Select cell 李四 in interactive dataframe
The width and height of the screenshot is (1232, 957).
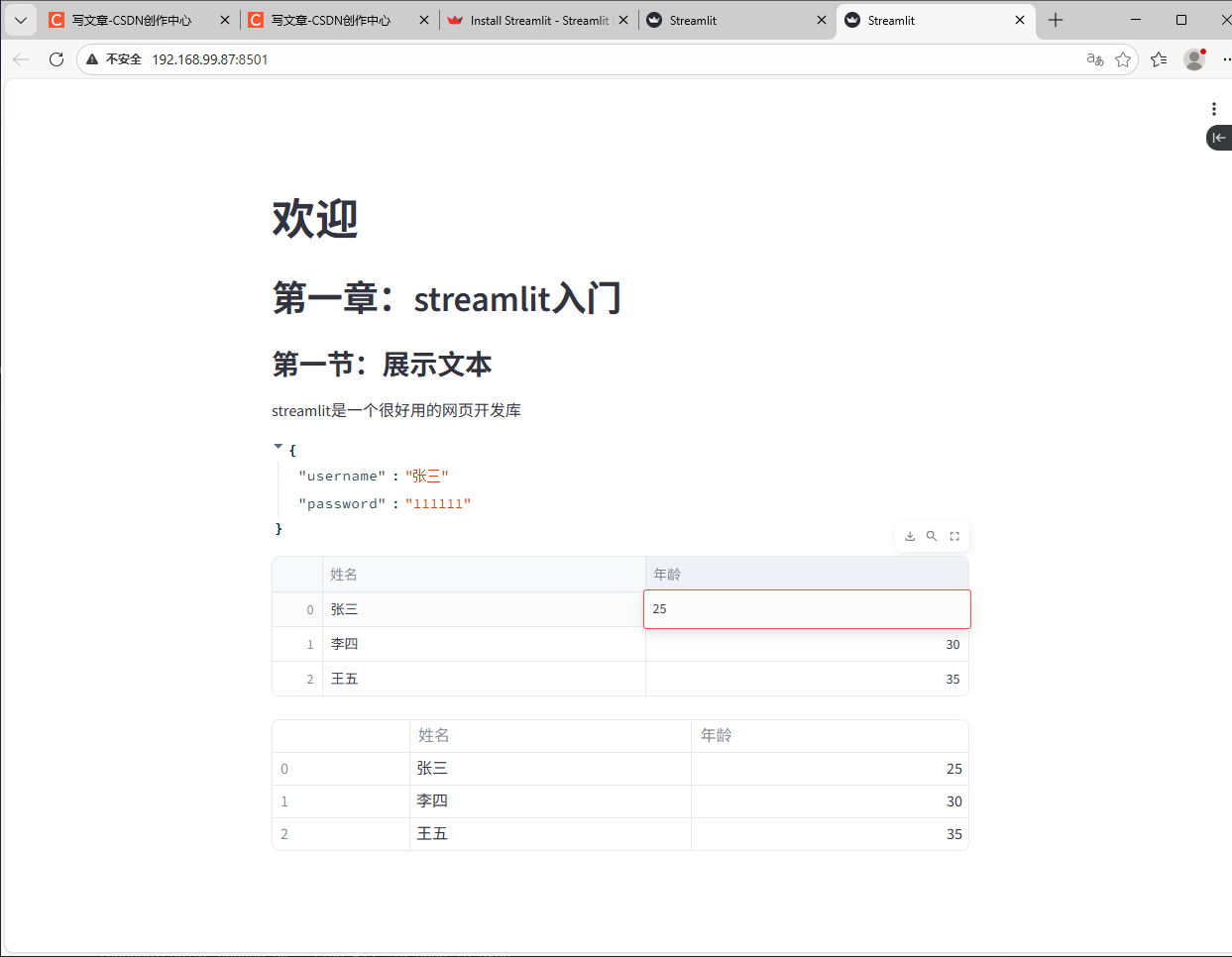click(484, 644)
